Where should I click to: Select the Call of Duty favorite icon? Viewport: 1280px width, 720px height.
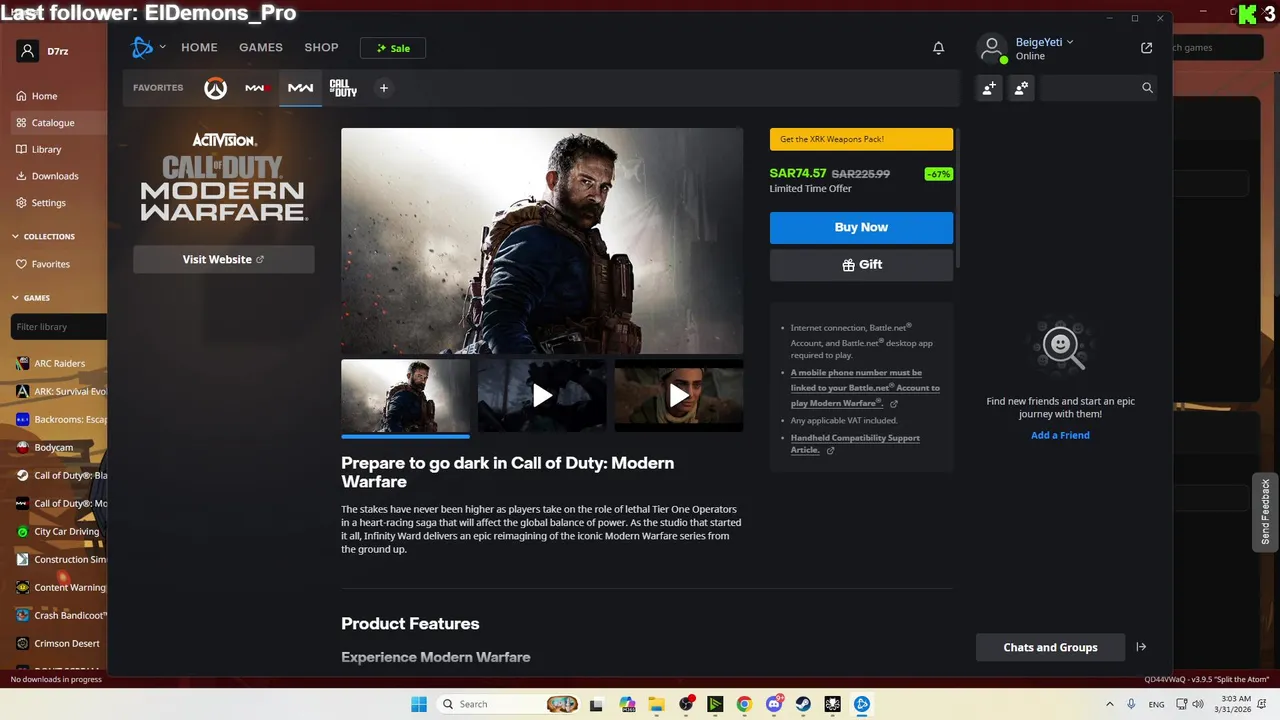343,88
